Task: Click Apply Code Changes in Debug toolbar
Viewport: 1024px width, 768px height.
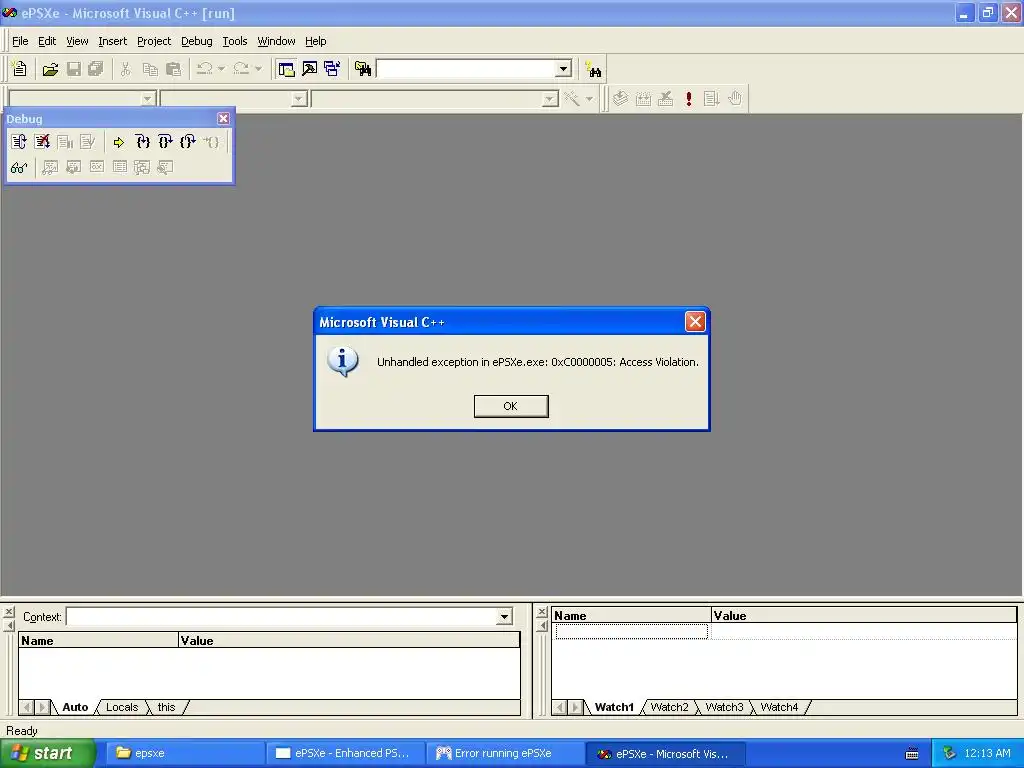Action: [88, 142]
